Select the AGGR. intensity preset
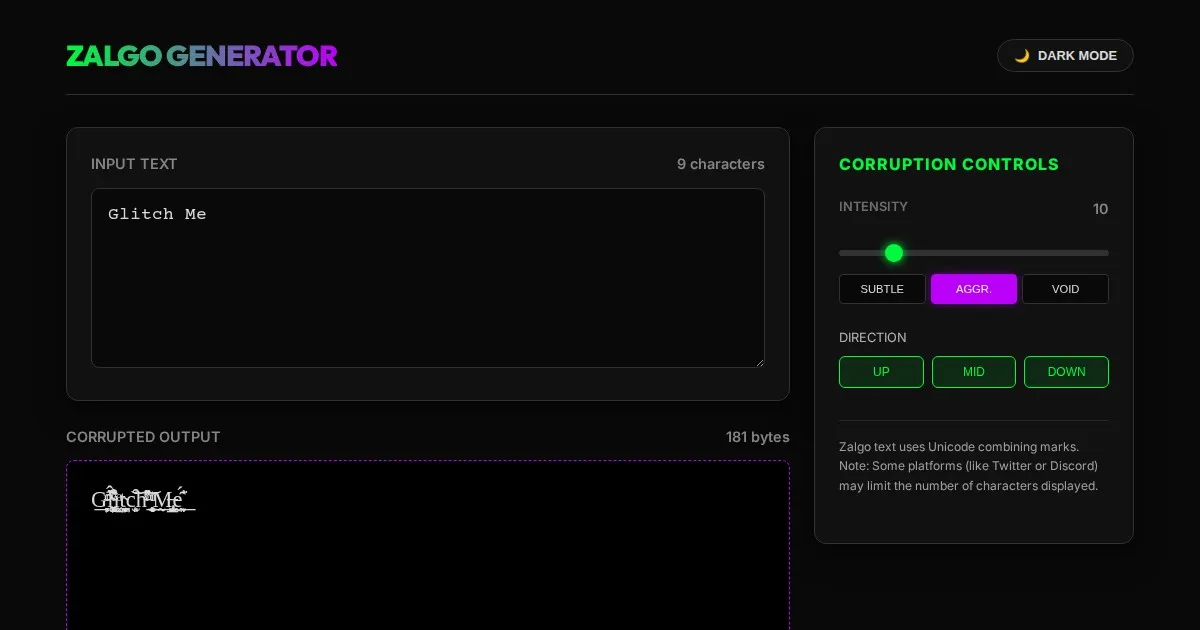Screen dimensions: 1200x630 click(x=974, y=289)
